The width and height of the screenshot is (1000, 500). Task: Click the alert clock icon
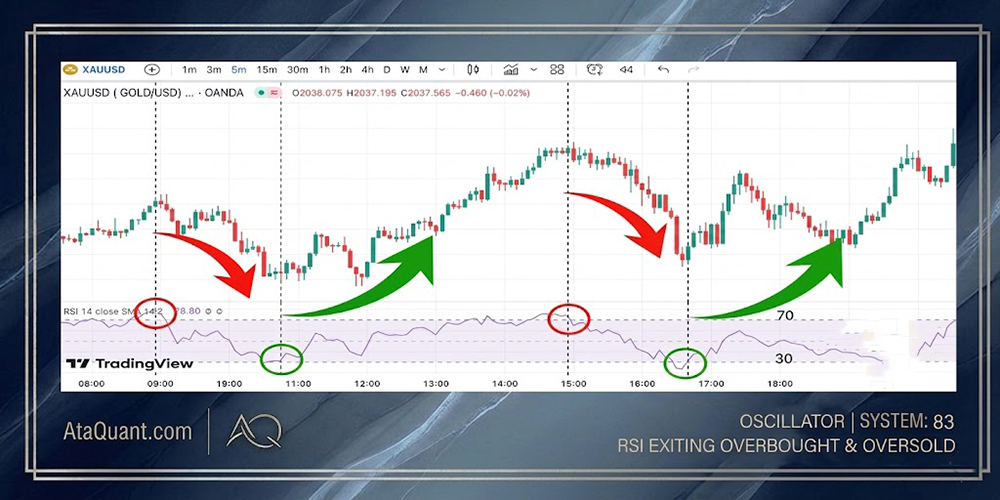(x=595, y=70)
